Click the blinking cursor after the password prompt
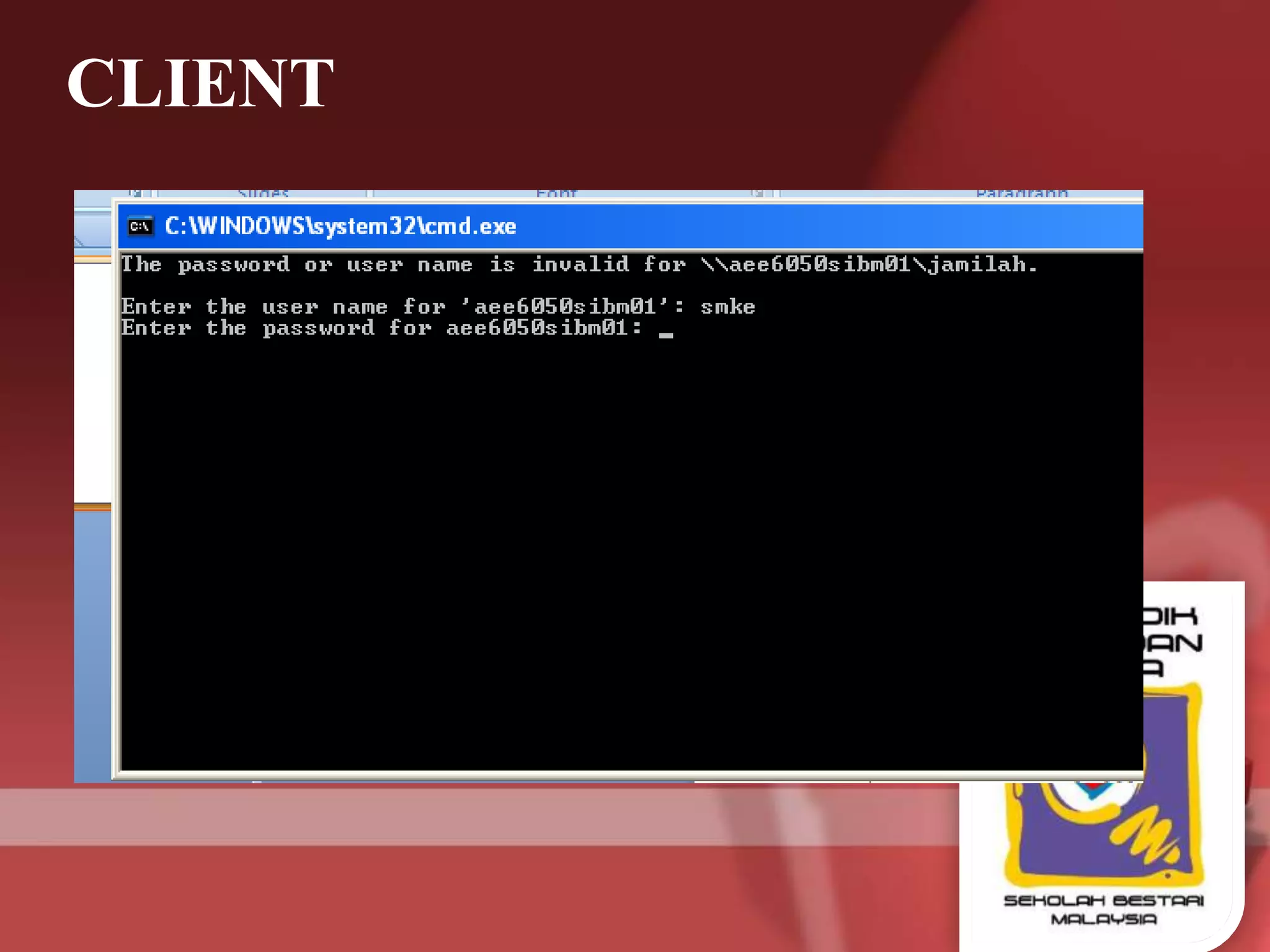The width and height of the screenshot is (1270, 952). 666,335
